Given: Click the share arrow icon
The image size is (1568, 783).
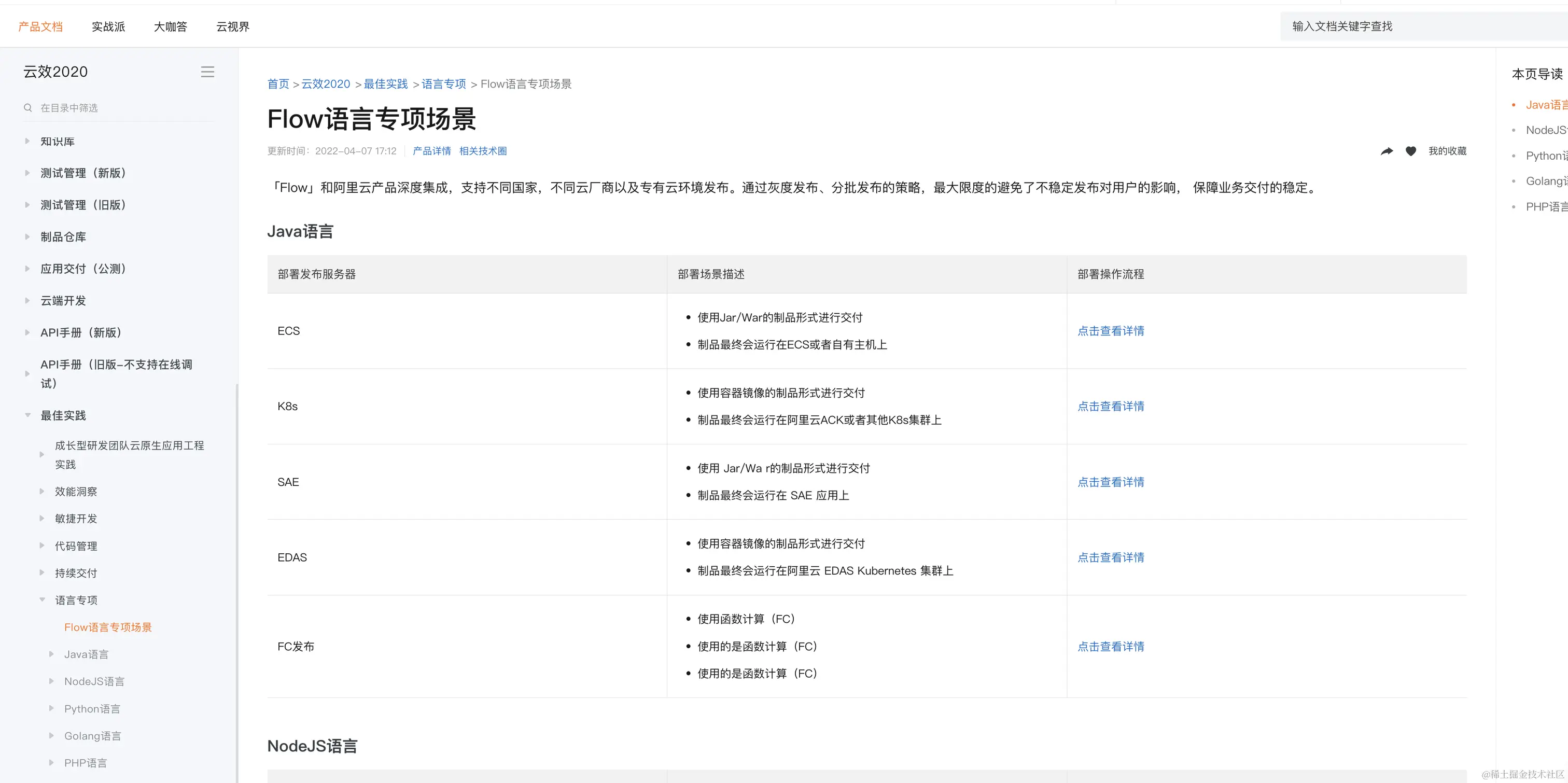Looking at the screenshot, I should (1387, 151).
